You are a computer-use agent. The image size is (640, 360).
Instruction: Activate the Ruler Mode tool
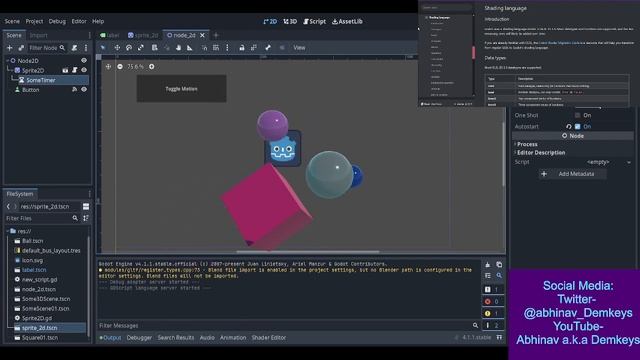(190, 48)
